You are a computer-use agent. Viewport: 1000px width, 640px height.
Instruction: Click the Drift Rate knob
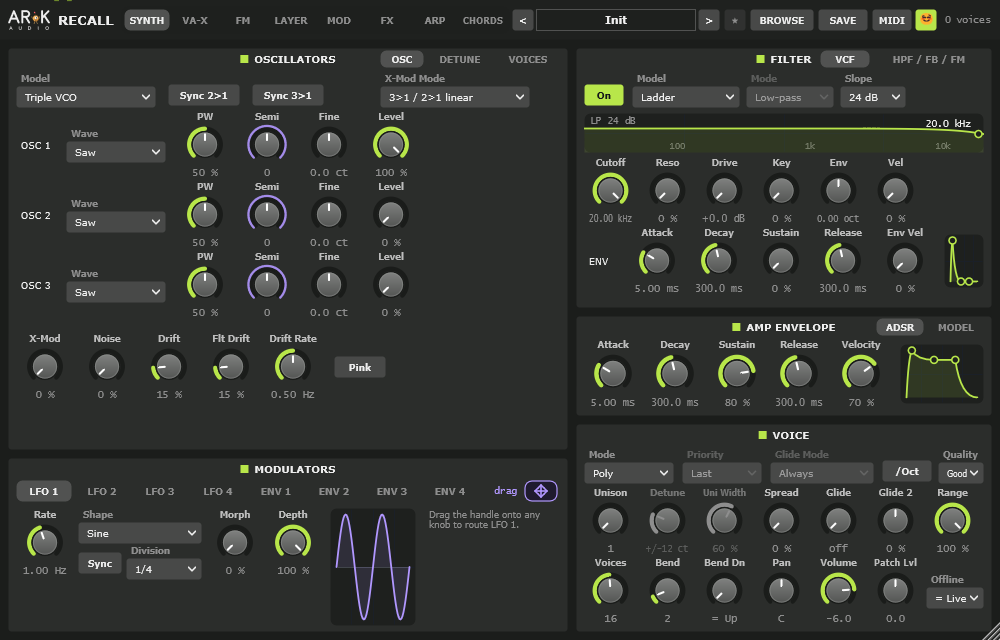(293, 367)
